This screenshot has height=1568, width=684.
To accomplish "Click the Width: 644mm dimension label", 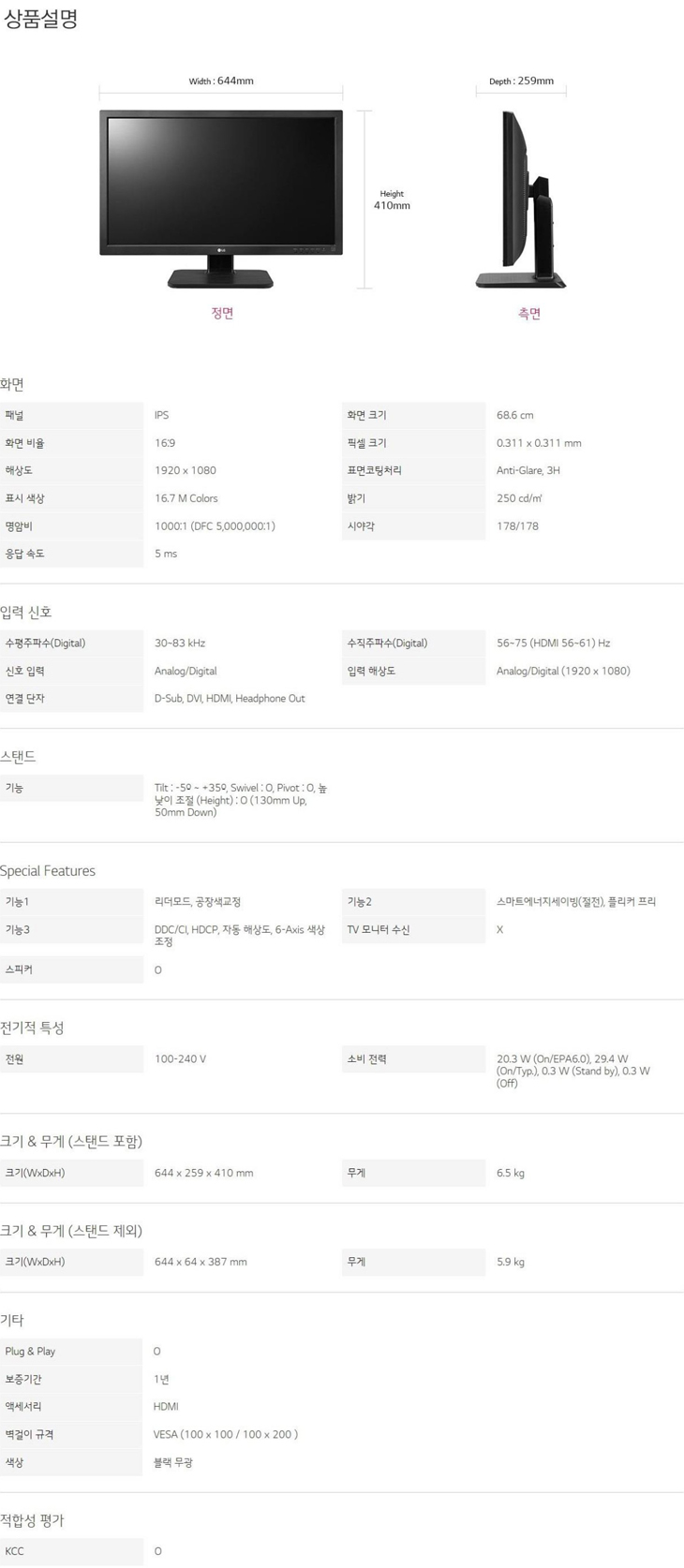I will click(x=221, y=81).
